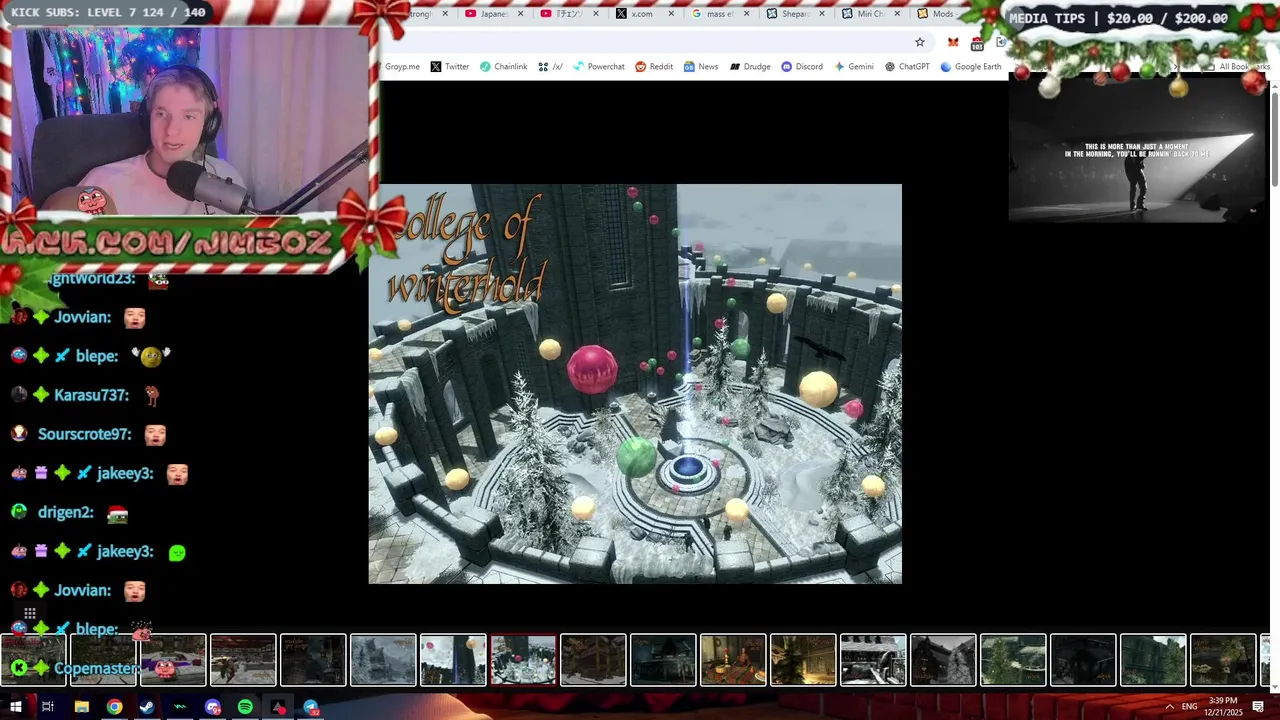Open the Groyp.me bookmark
Viewport: 1280px width, 720px height.
[x=402, y=67]
